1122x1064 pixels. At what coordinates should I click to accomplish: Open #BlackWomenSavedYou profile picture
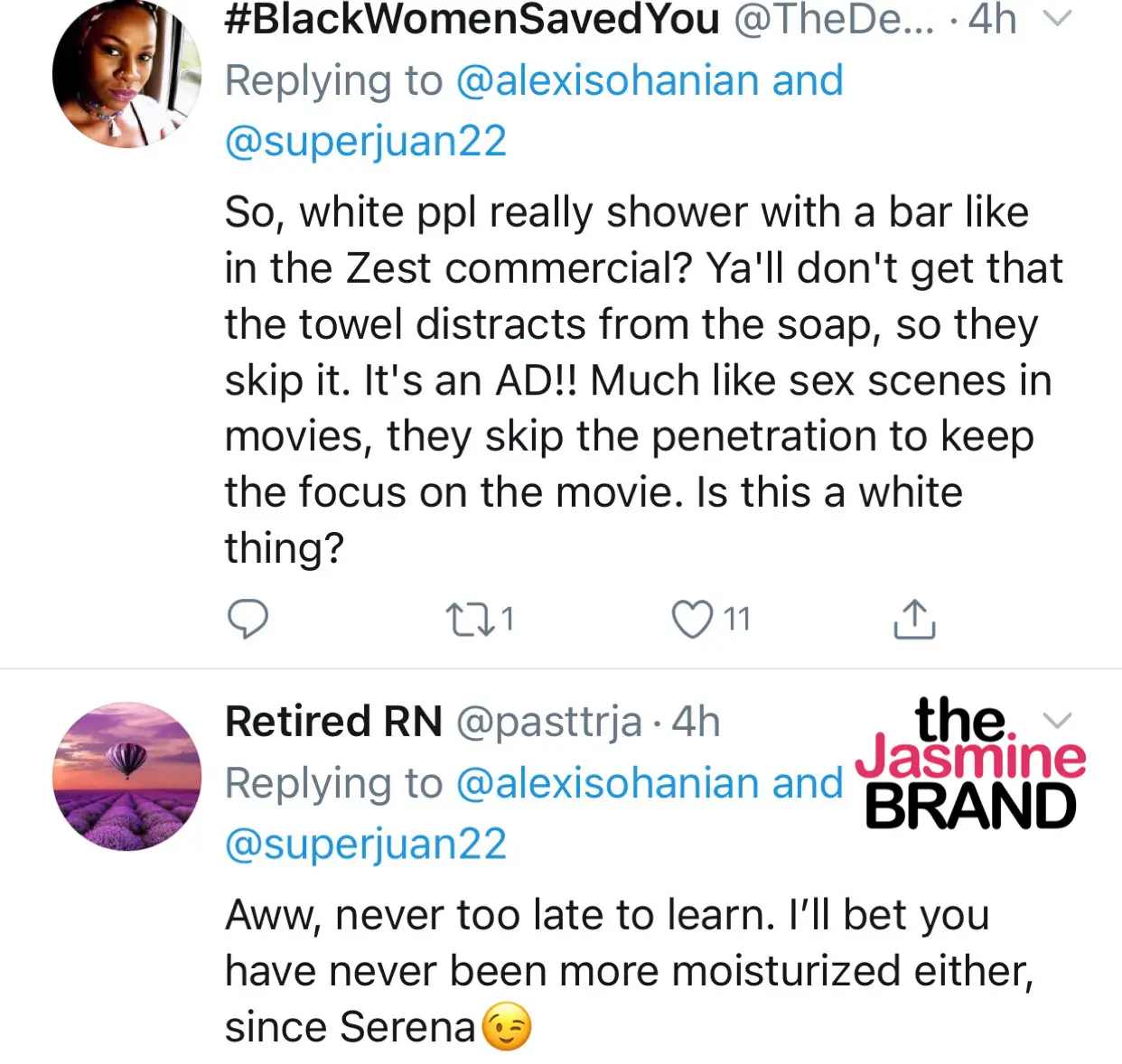point(126,72)
